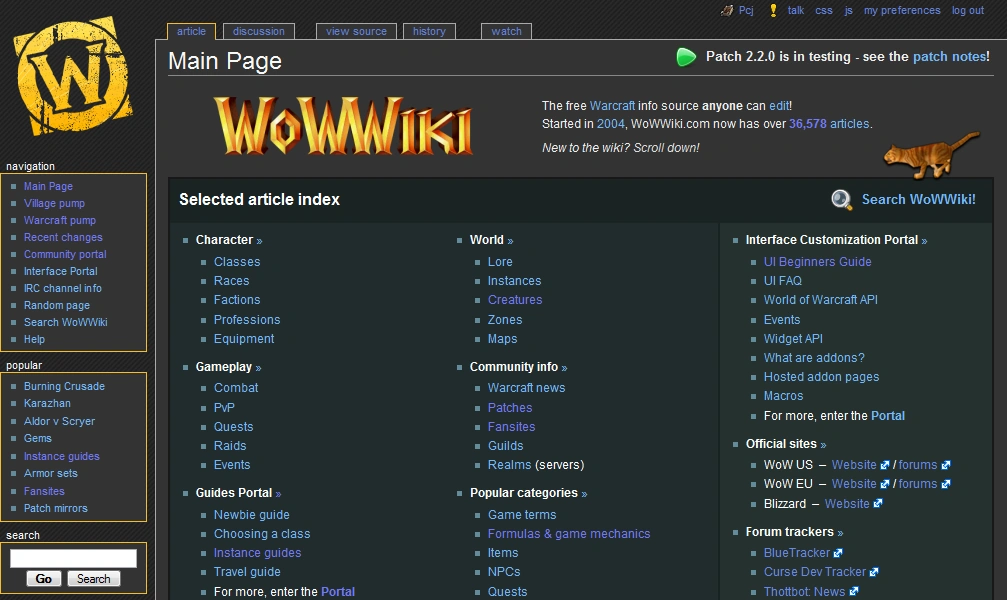Click the Go button
The image size is (1007, 600).
coord(44,579)
